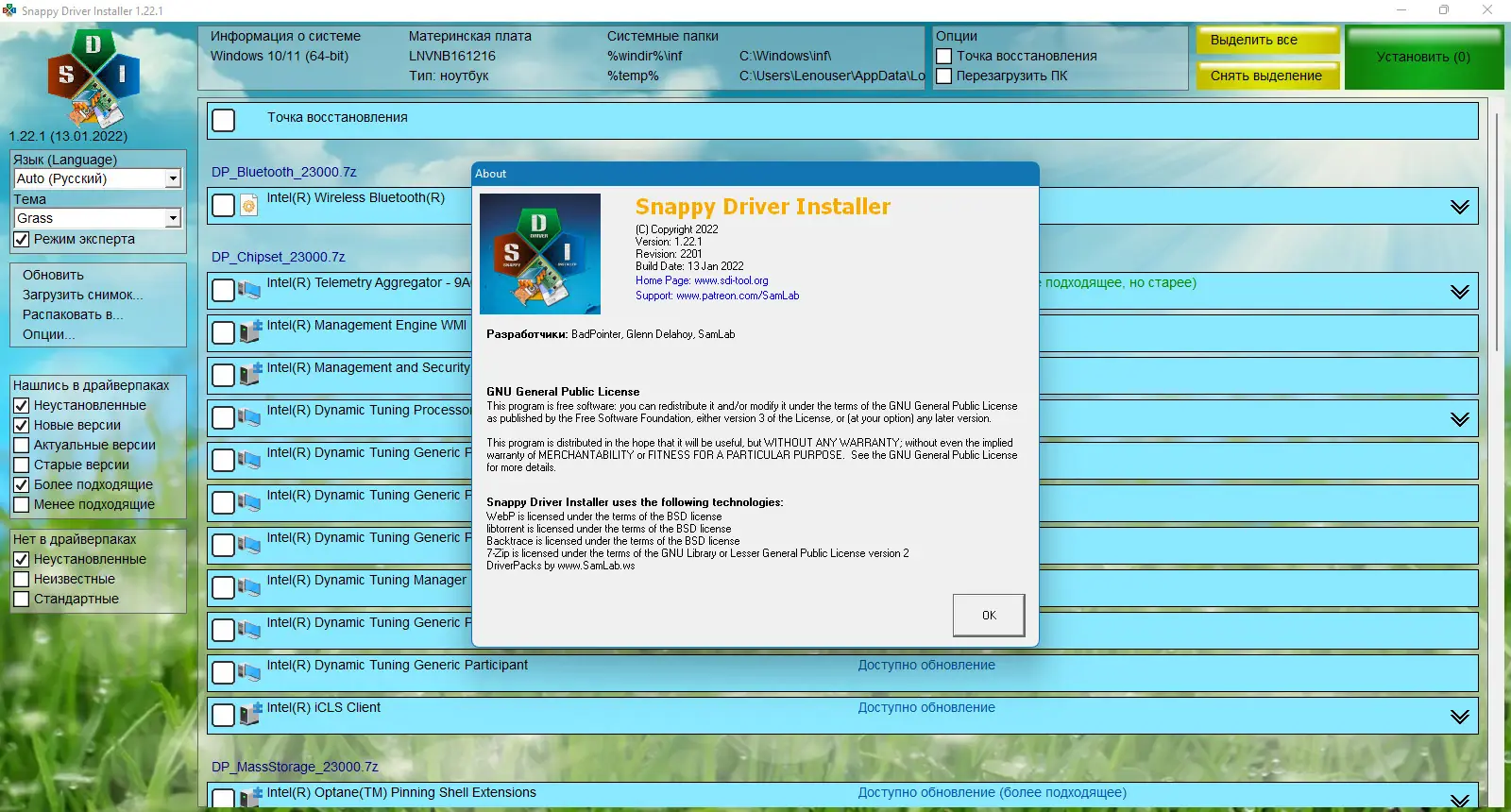Click Доступно обновление text for iCLS Client

(x=926, y=707)
